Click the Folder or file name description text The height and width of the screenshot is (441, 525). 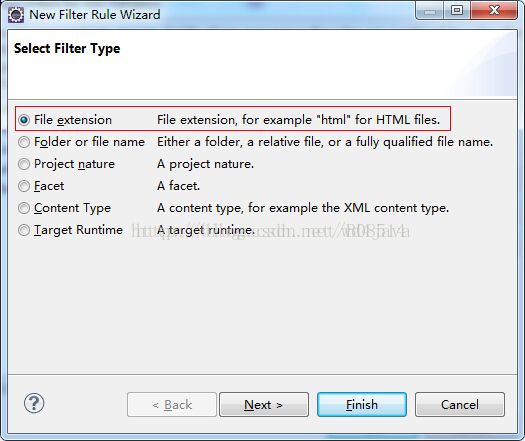pyautogui.click(x=325, y=142)
